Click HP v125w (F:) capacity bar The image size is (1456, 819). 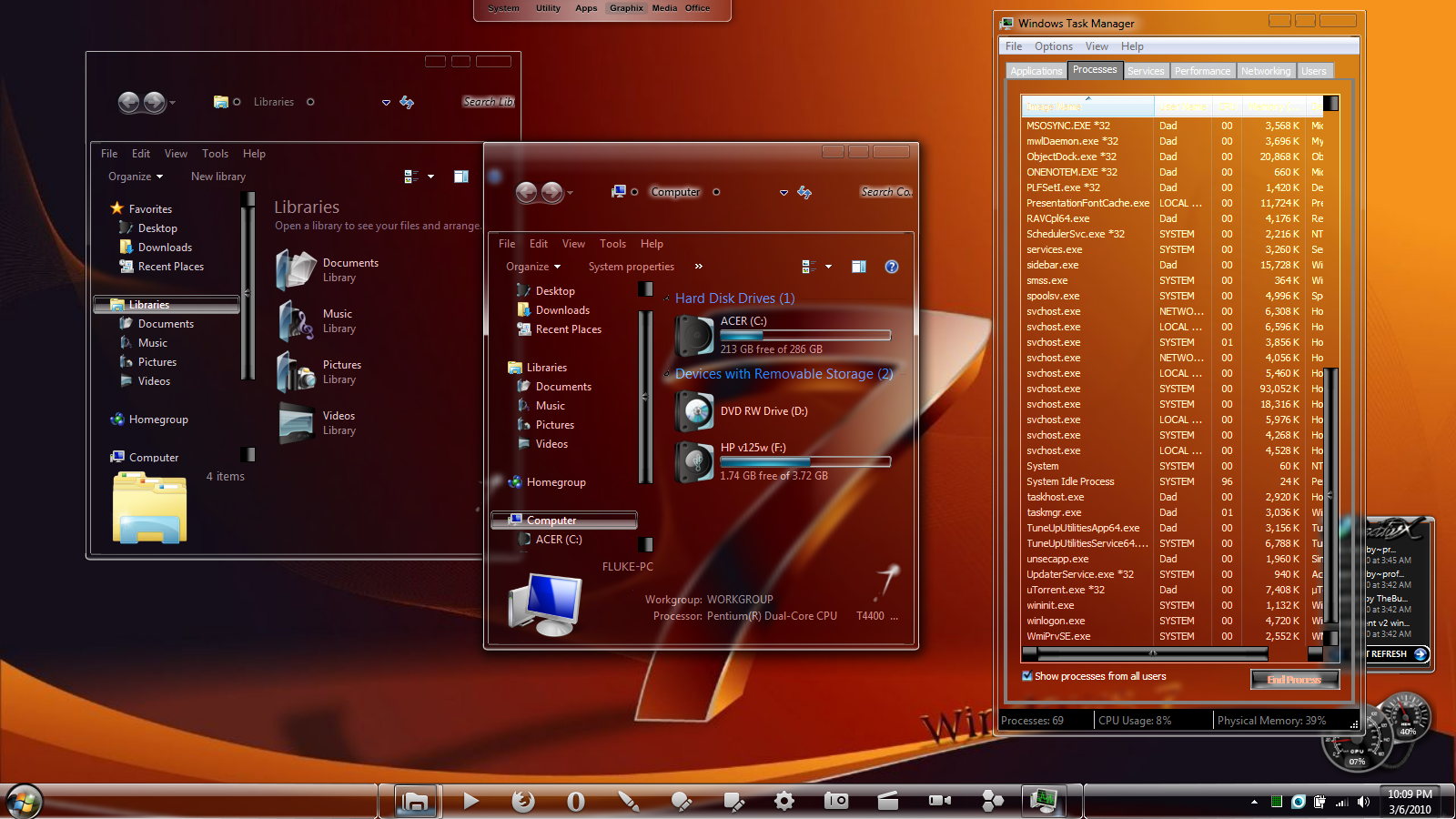tap(805, 462)
